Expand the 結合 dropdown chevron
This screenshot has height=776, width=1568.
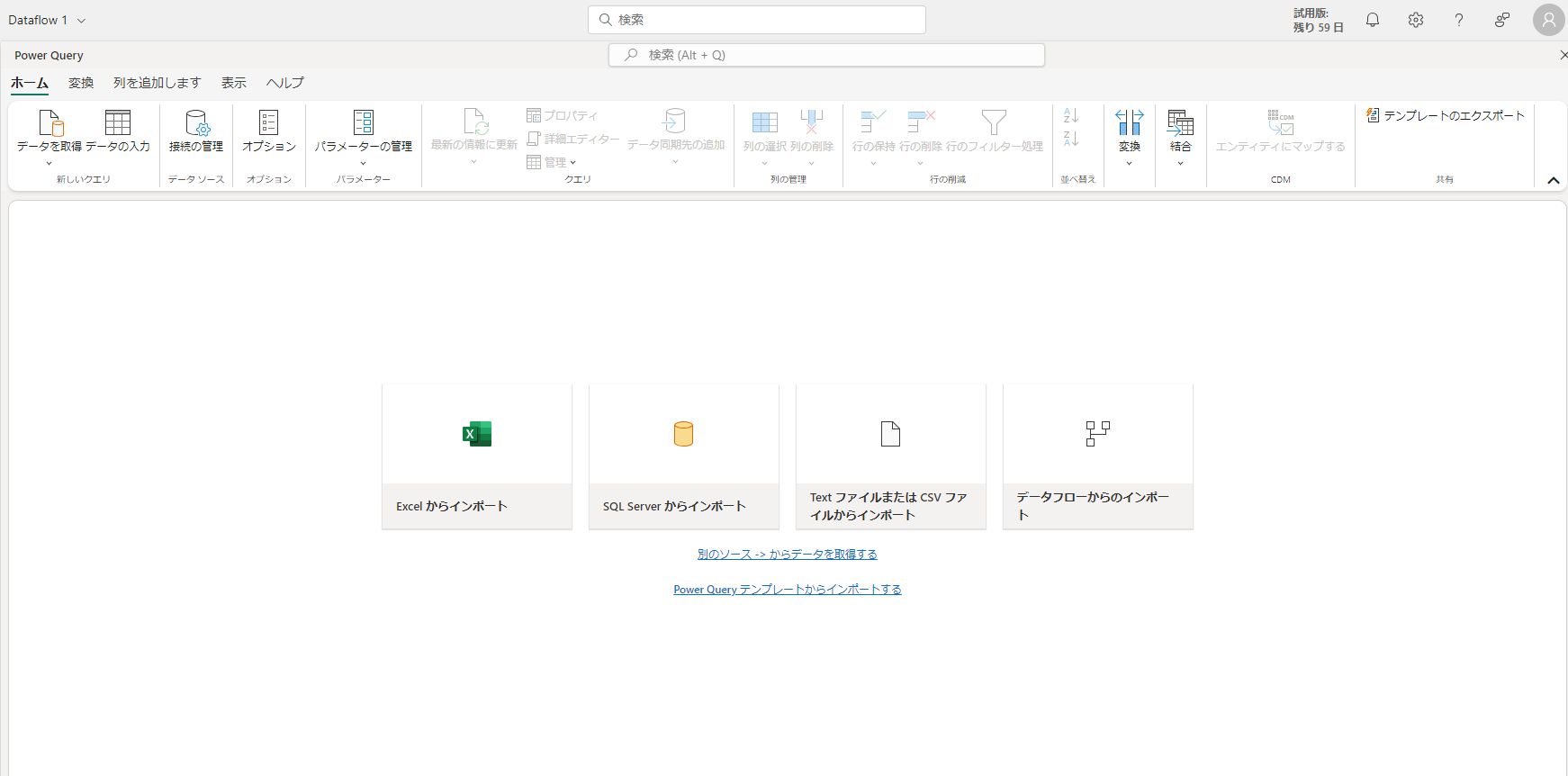click(1180, 164)
